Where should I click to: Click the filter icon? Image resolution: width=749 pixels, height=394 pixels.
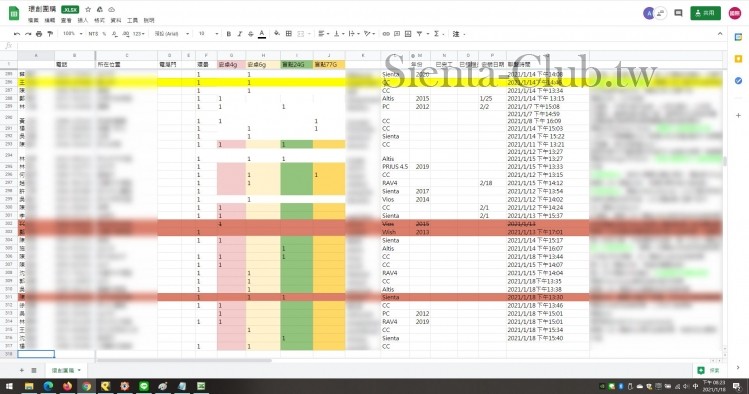pyautogui.click(x=419, y=34)
